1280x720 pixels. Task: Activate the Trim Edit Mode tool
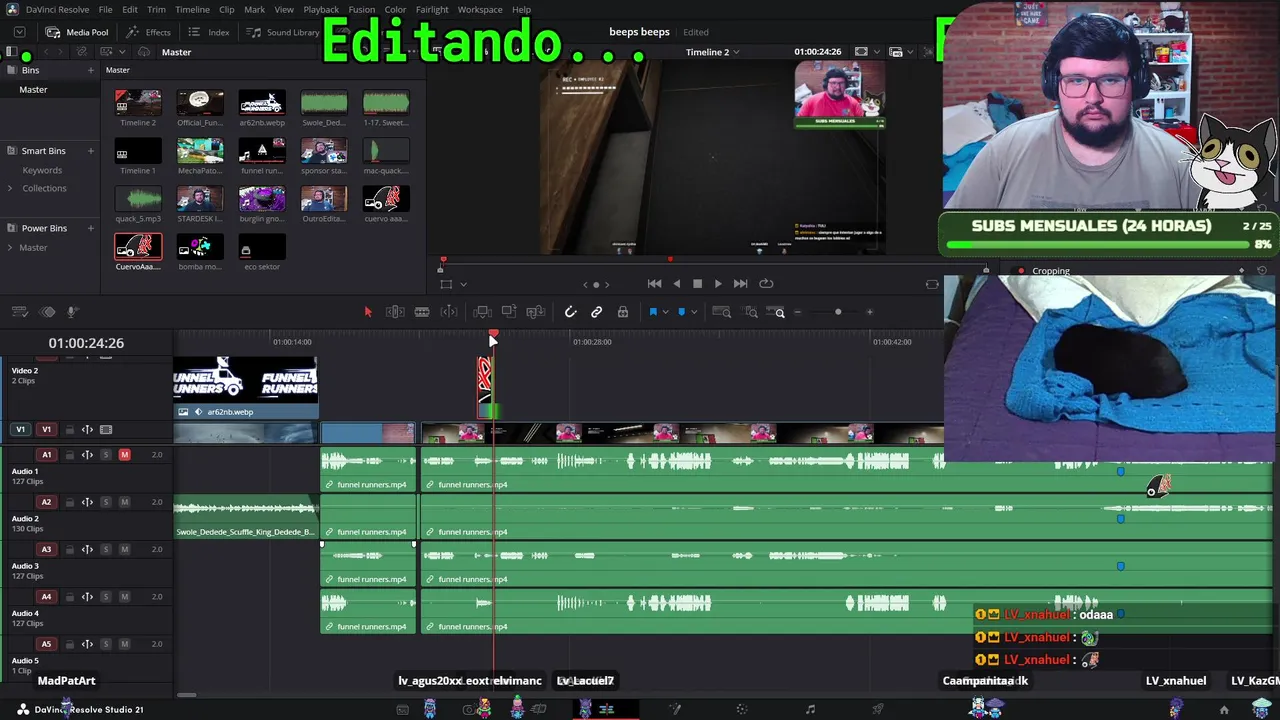[x=395, y=312]
